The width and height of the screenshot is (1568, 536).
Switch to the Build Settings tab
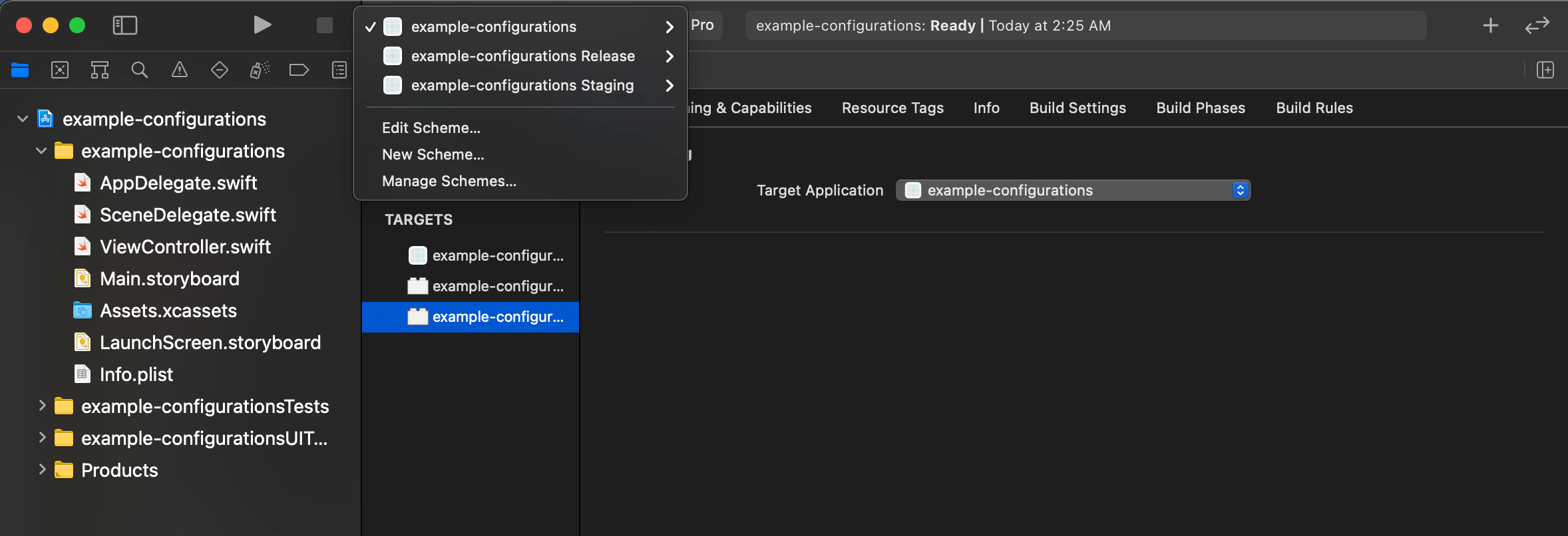point(1078,108)
